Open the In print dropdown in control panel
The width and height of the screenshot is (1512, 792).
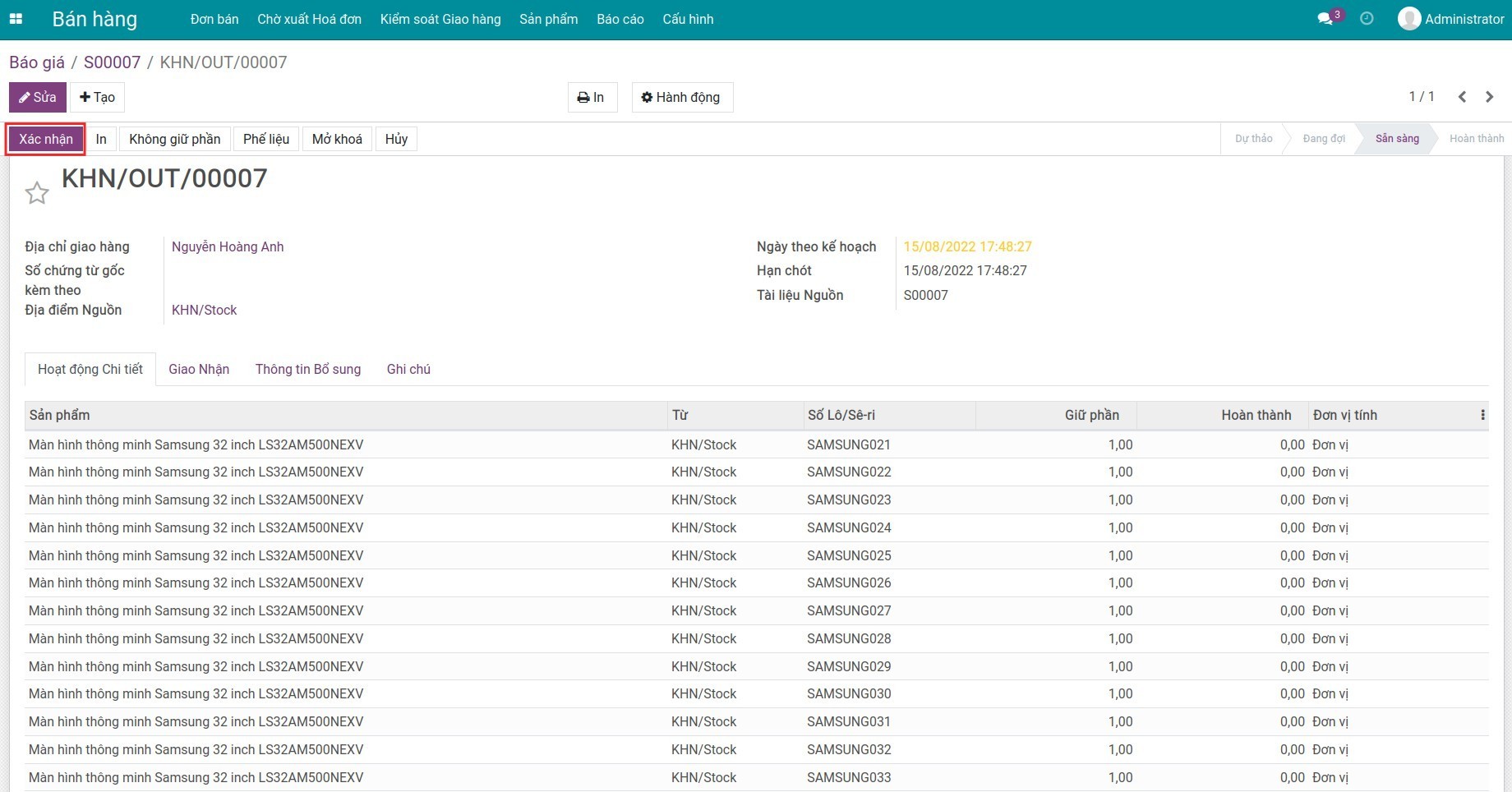click(x=592, y=97)
